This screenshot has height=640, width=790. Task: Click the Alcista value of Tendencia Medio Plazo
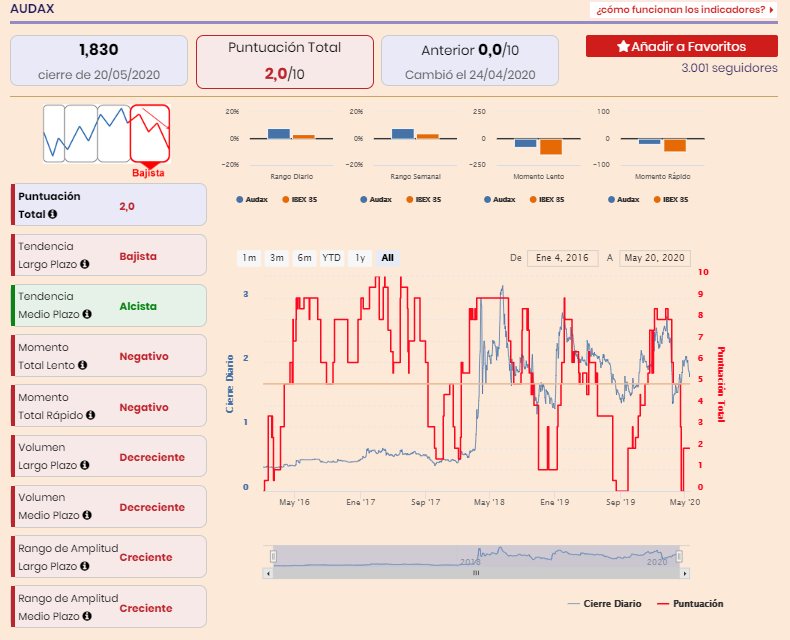138,306
